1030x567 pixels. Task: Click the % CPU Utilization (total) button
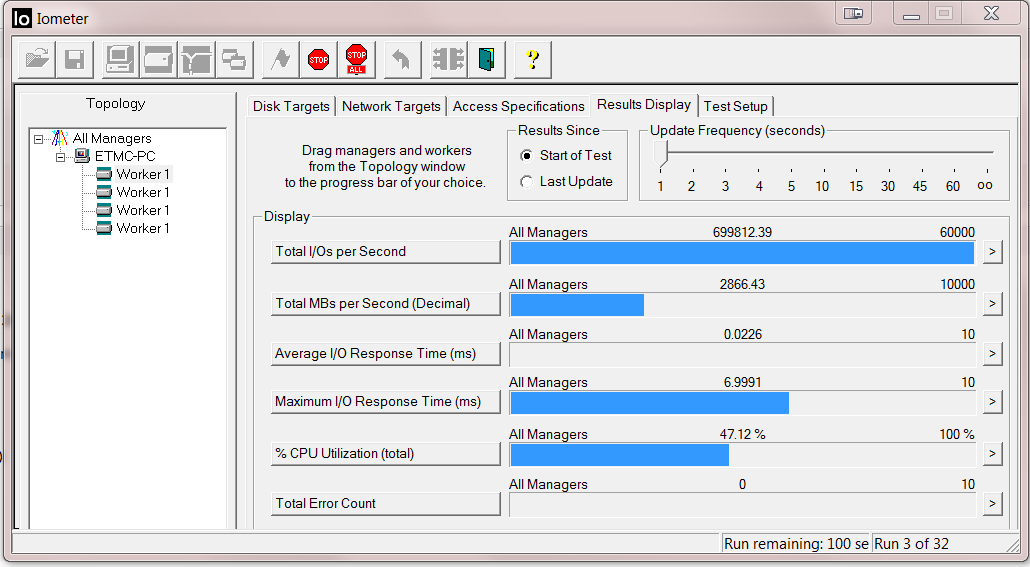click(x=385, y=454)
